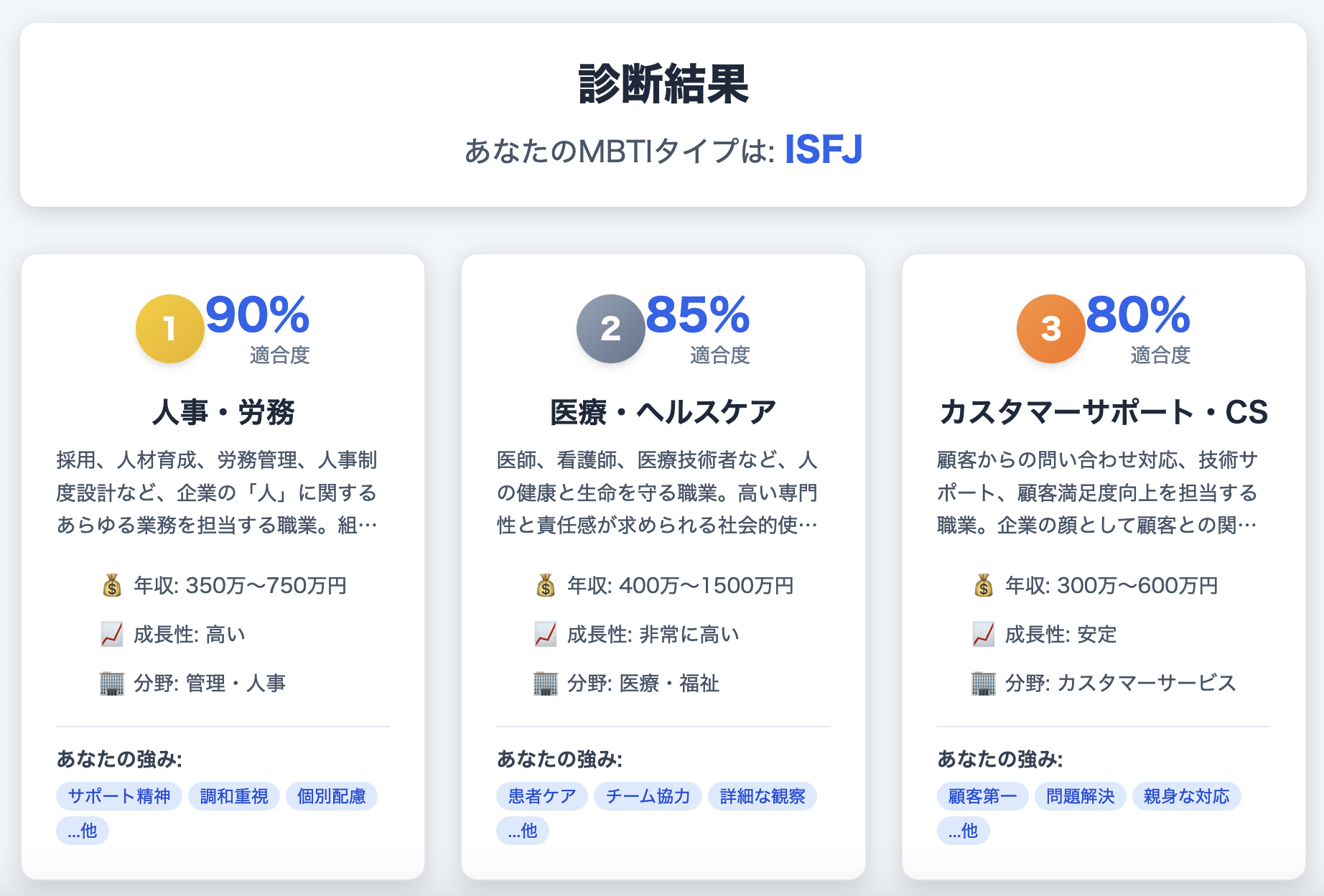Click the gray rank 2 badge

click(x=610, y=329)
